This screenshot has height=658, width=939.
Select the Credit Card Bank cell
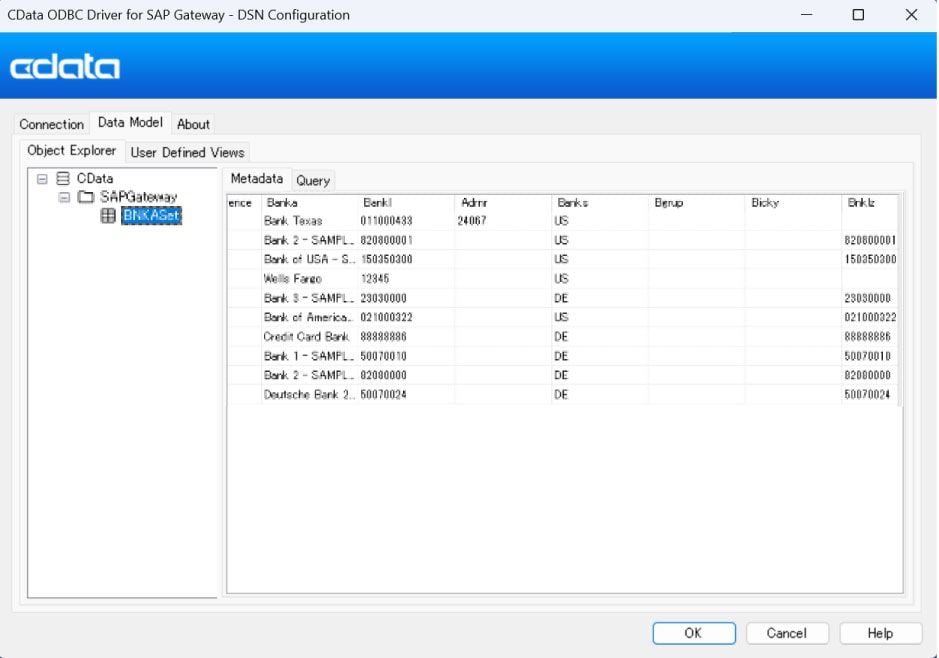pos(306,337)
